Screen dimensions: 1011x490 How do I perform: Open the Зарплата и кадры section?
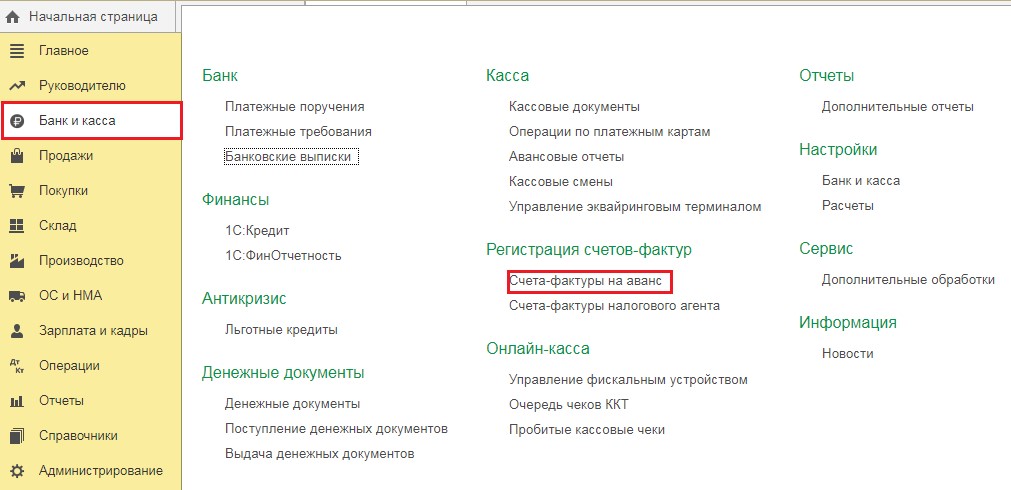click(x=91, y=331)
